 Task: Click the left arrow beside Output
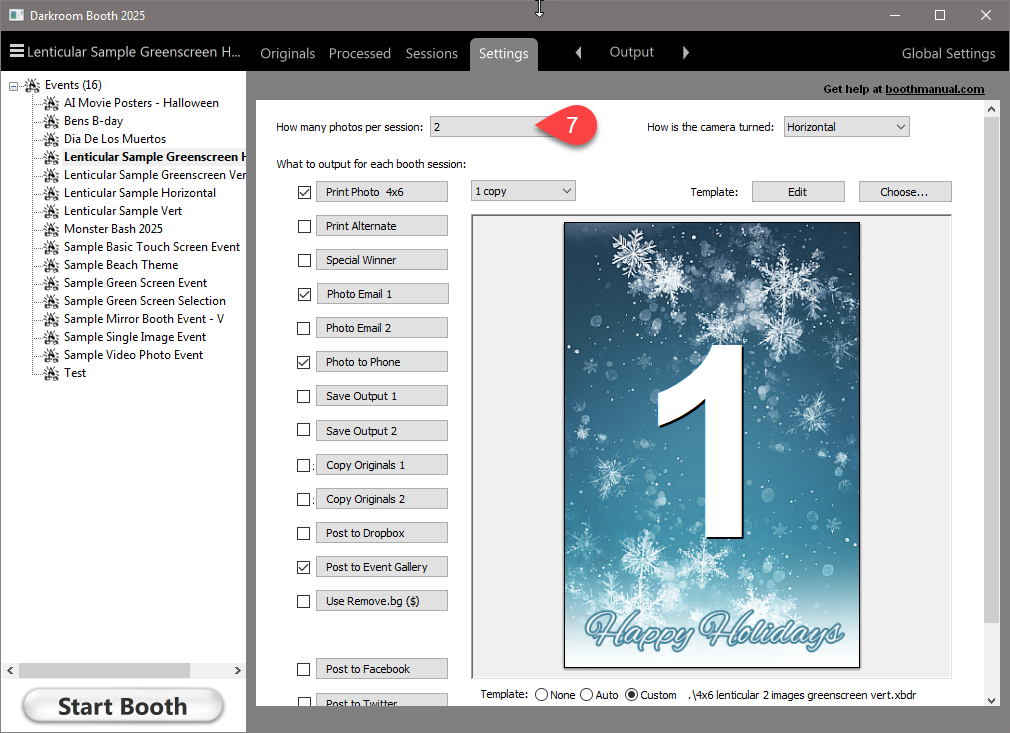[578, 53]
